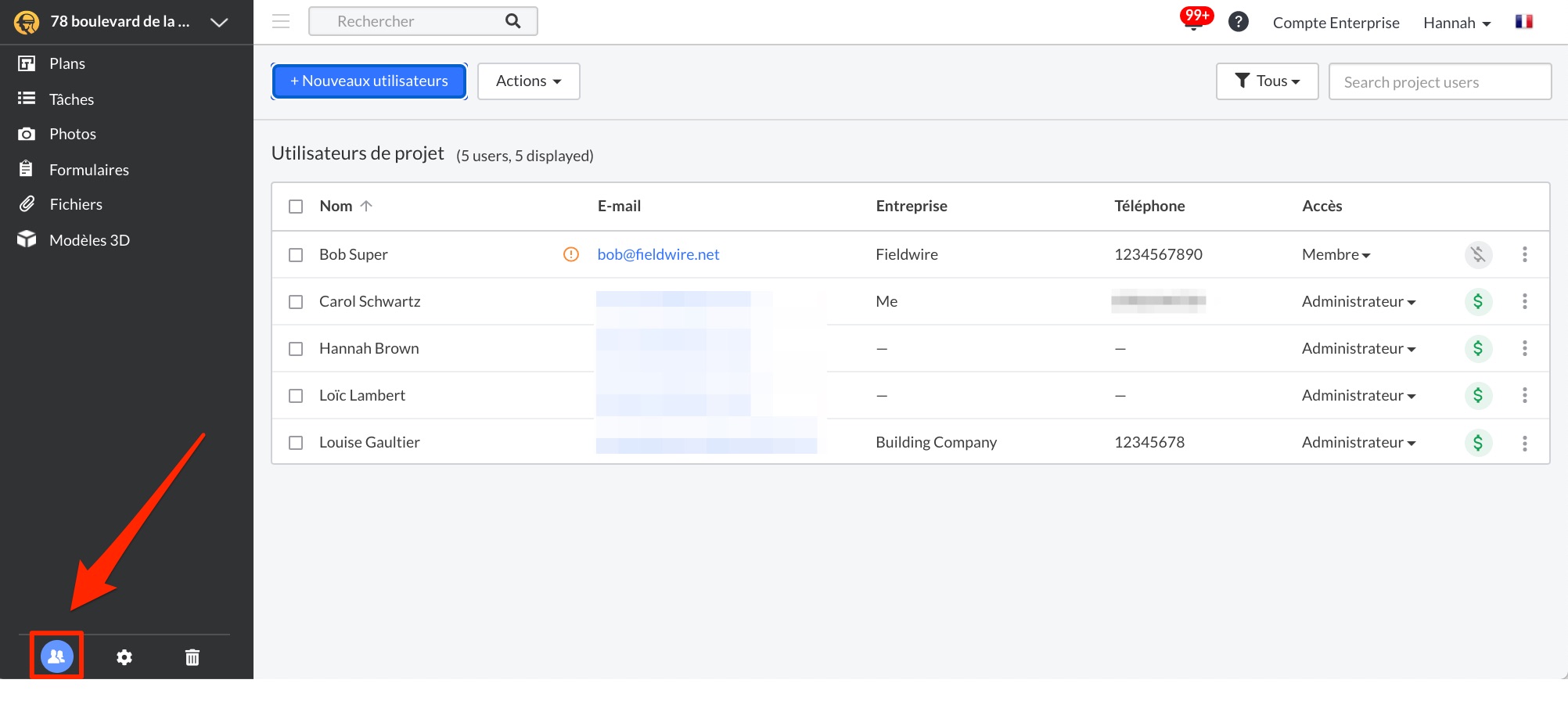This screenshot has height=712, width=1568.
Task: Click the dollar icon for Carol Schwartz
Action: click(1478, 301)
